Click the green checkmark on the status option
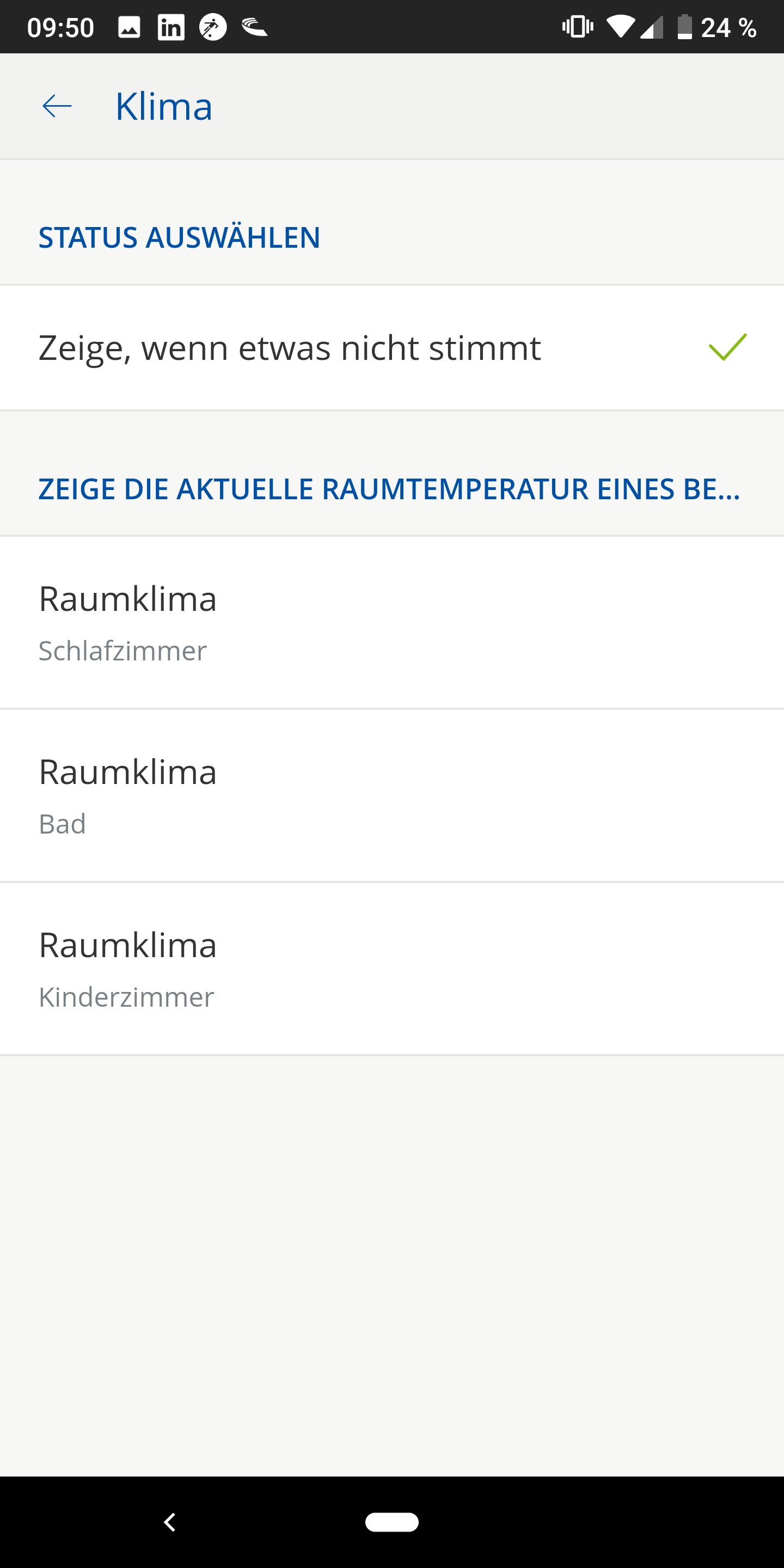This screenshot has height=1568, width=784. click(x=727, y=347)
